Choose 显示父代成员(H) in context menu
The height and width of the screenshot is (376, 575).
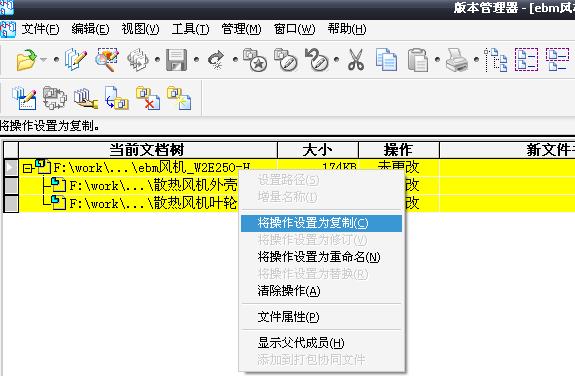coord(321,343)
